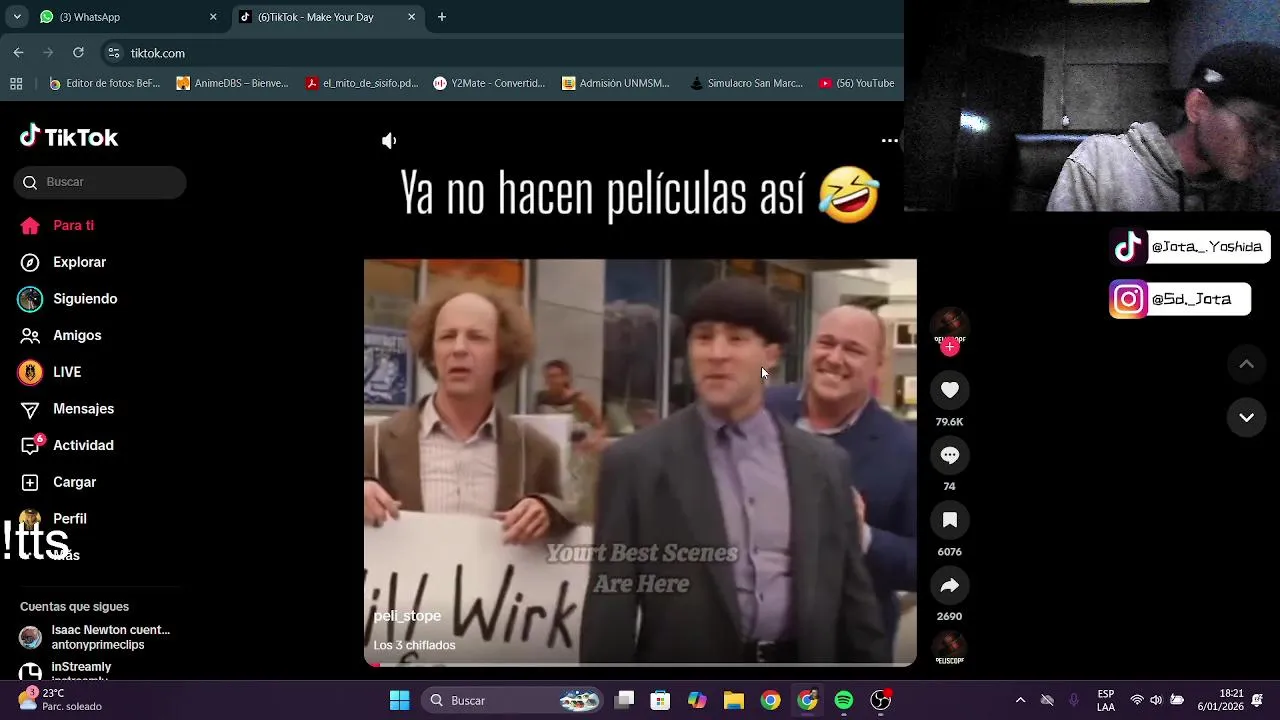Viewport: 1280px width, 720px height.
Task: Click the peli_stope username on the video
Action: (x=407, y=616)
